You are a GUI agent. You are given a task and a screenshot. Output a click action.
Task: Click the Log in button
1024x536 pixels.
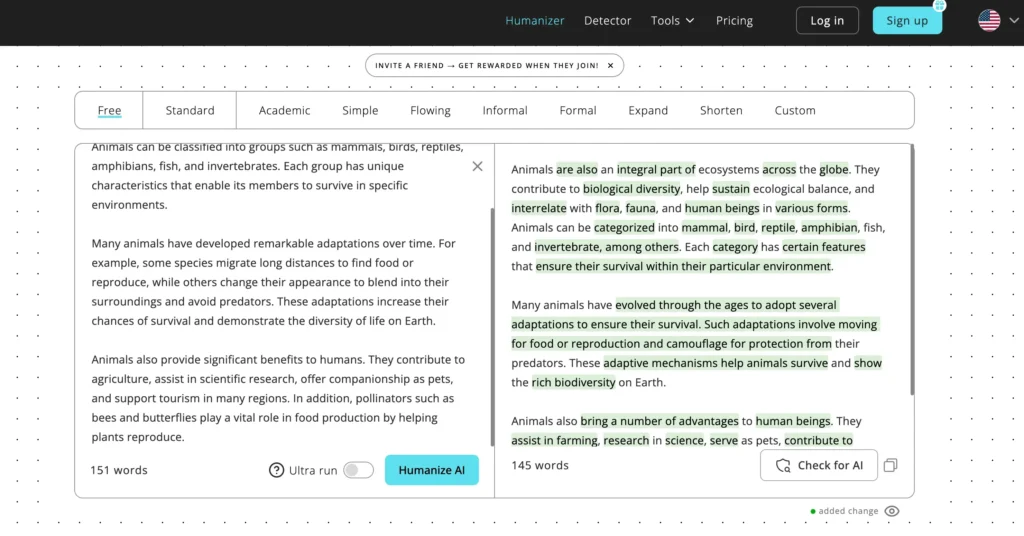[827, 20]
